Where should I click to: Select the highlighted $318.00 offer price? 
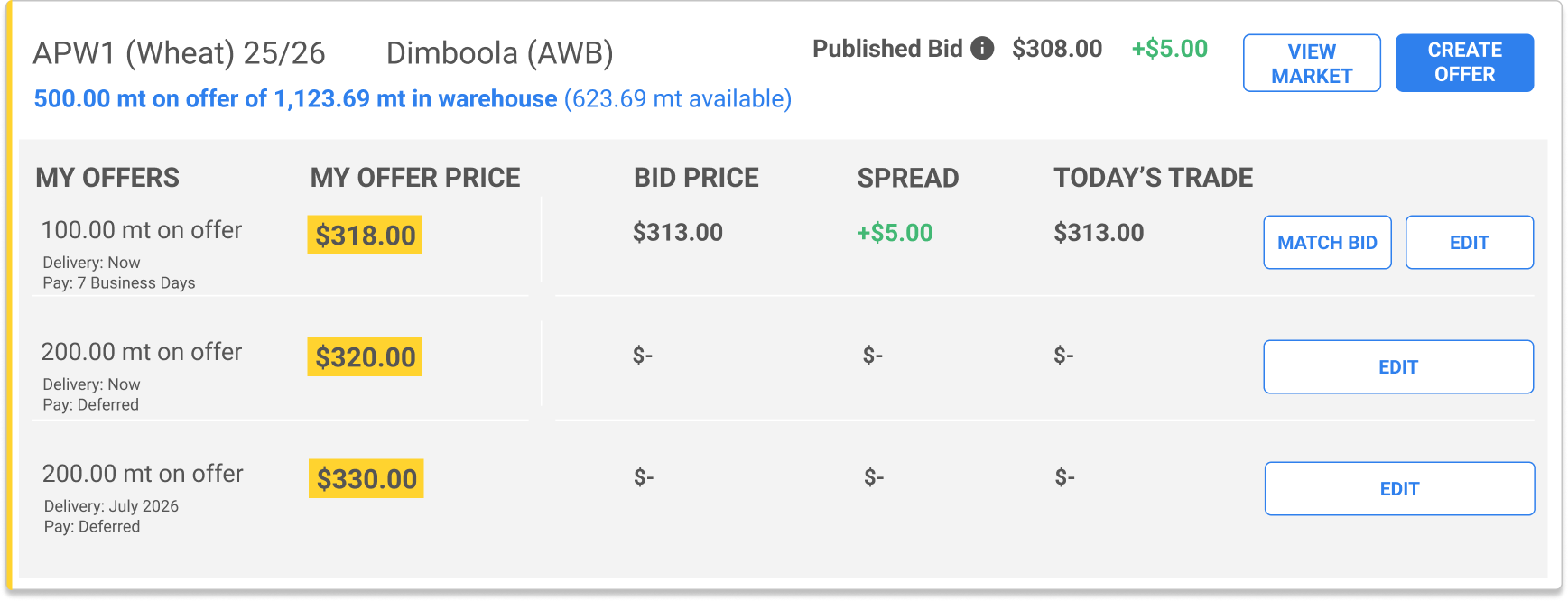pyautogui.click(x=364, y=236)
